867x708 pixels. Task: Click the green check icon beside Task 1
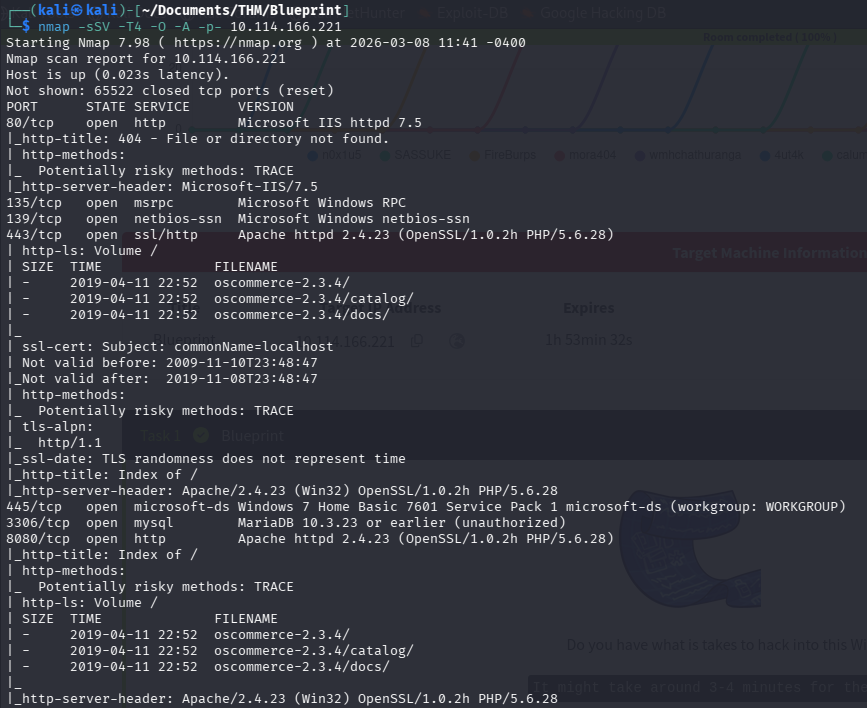[x=199, y=436]
